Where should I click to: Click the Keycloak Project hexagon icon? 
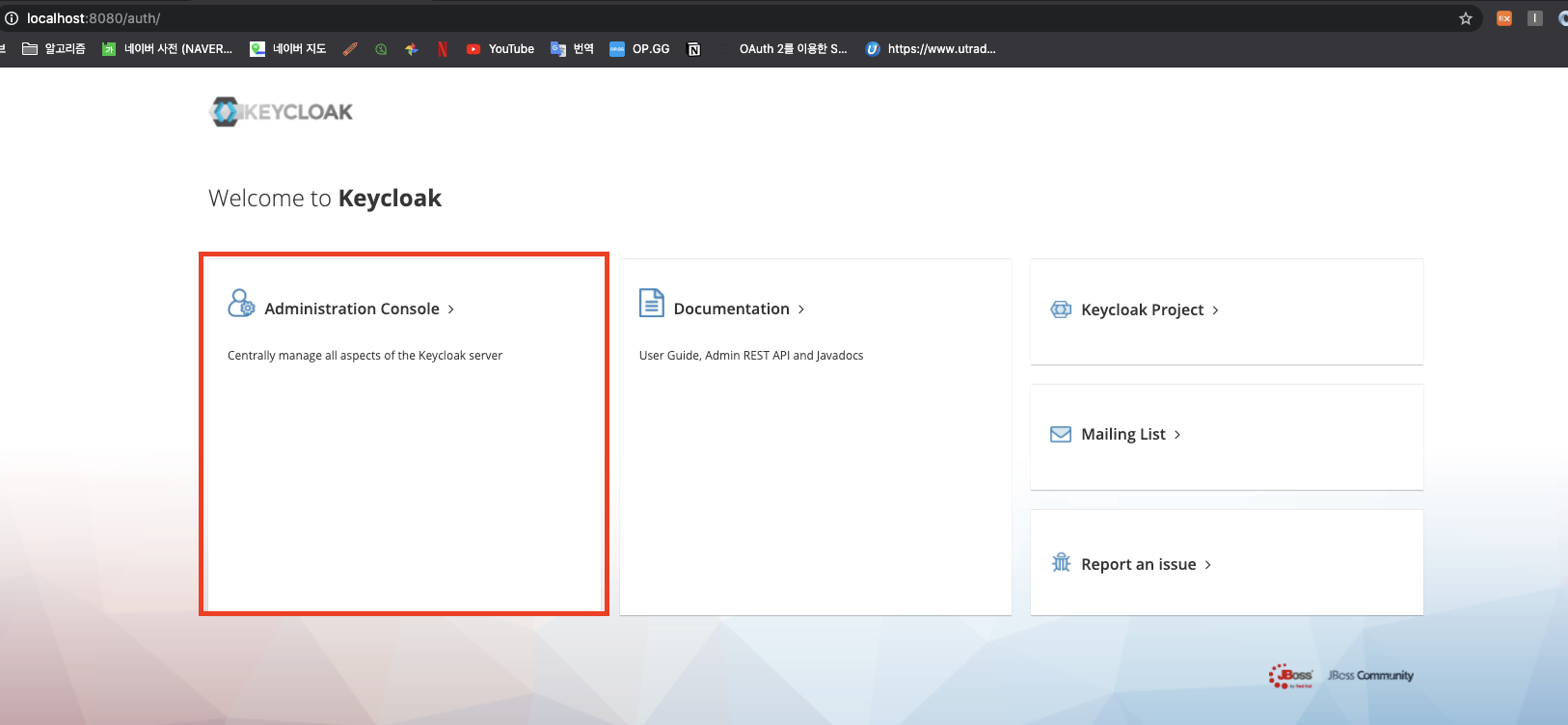tap(1061, 309)
